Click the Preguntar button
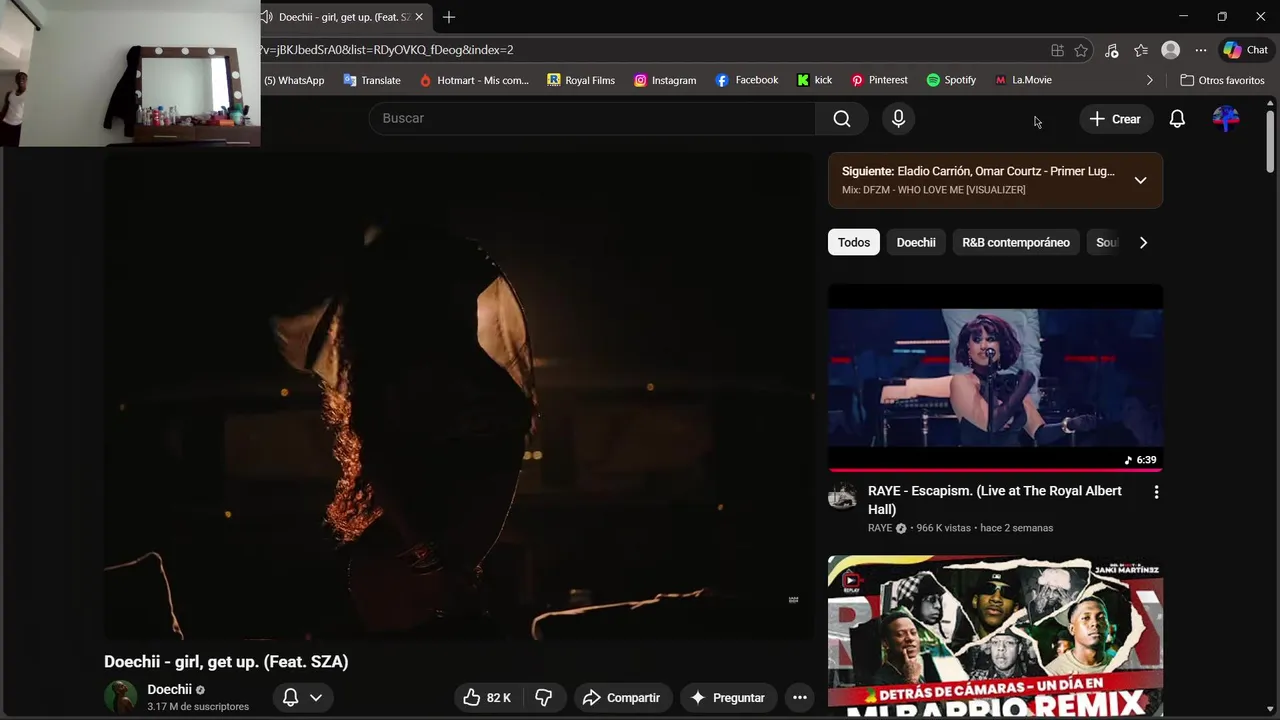Image resolution: width=1280 pixels, height=720 pixels. point(728,698)
